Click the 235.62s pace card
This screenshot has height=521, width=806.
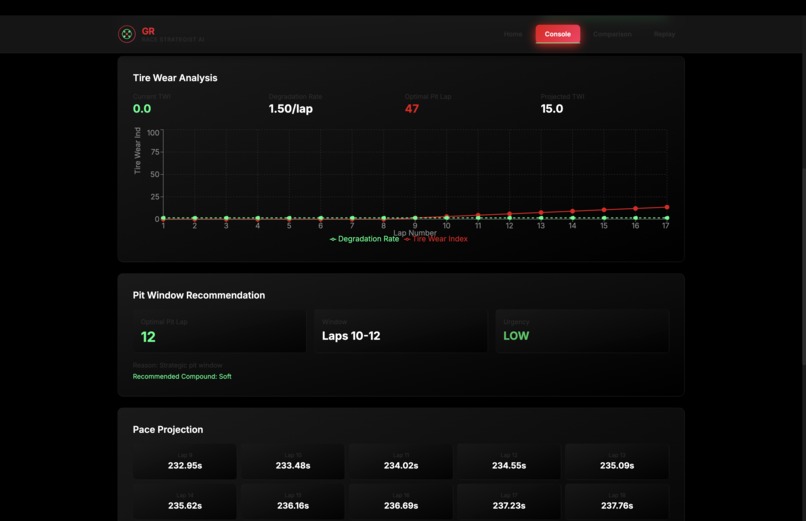point(185,502)
